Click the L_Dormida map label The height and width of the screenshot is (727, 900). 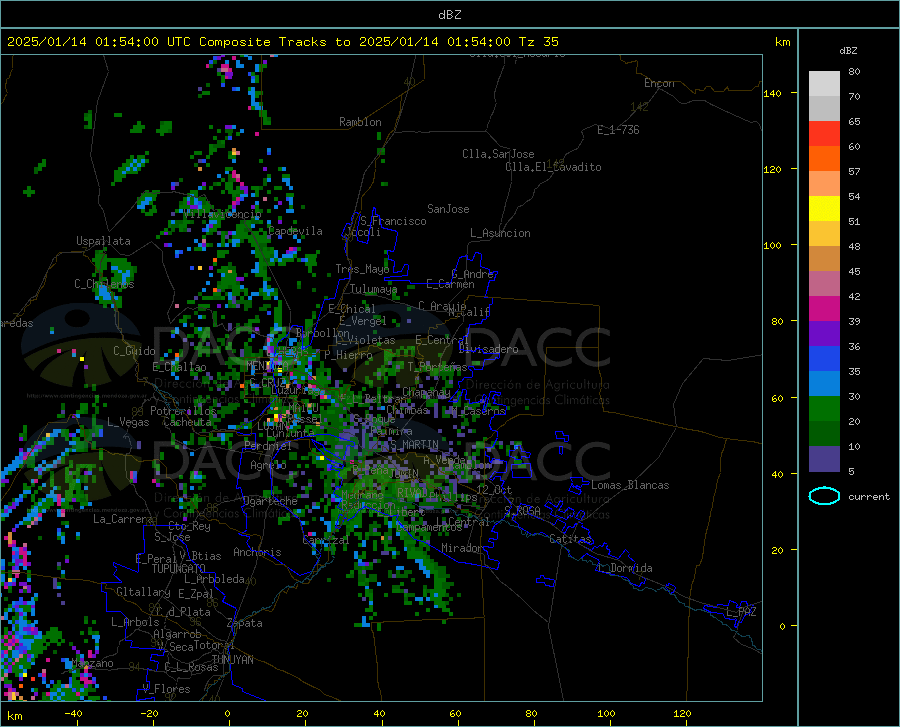pyautogui.click(x=624, y=568)
